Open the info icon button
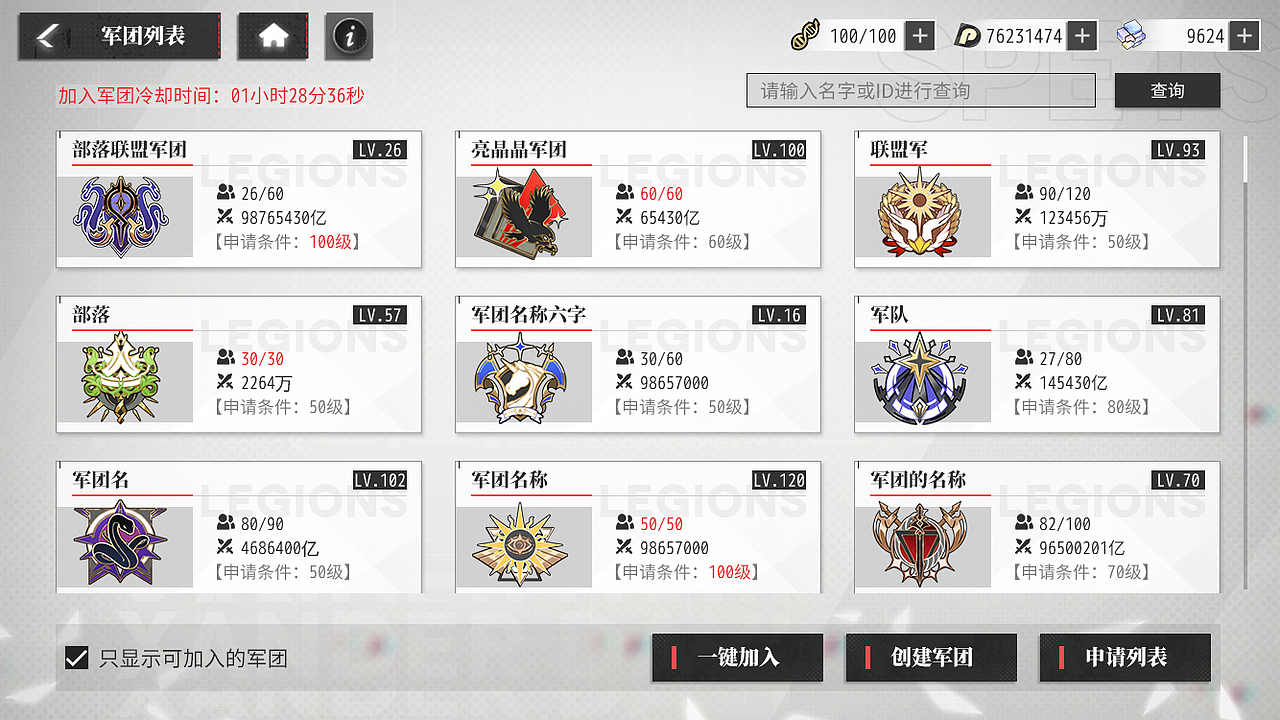 pos(349,36)
